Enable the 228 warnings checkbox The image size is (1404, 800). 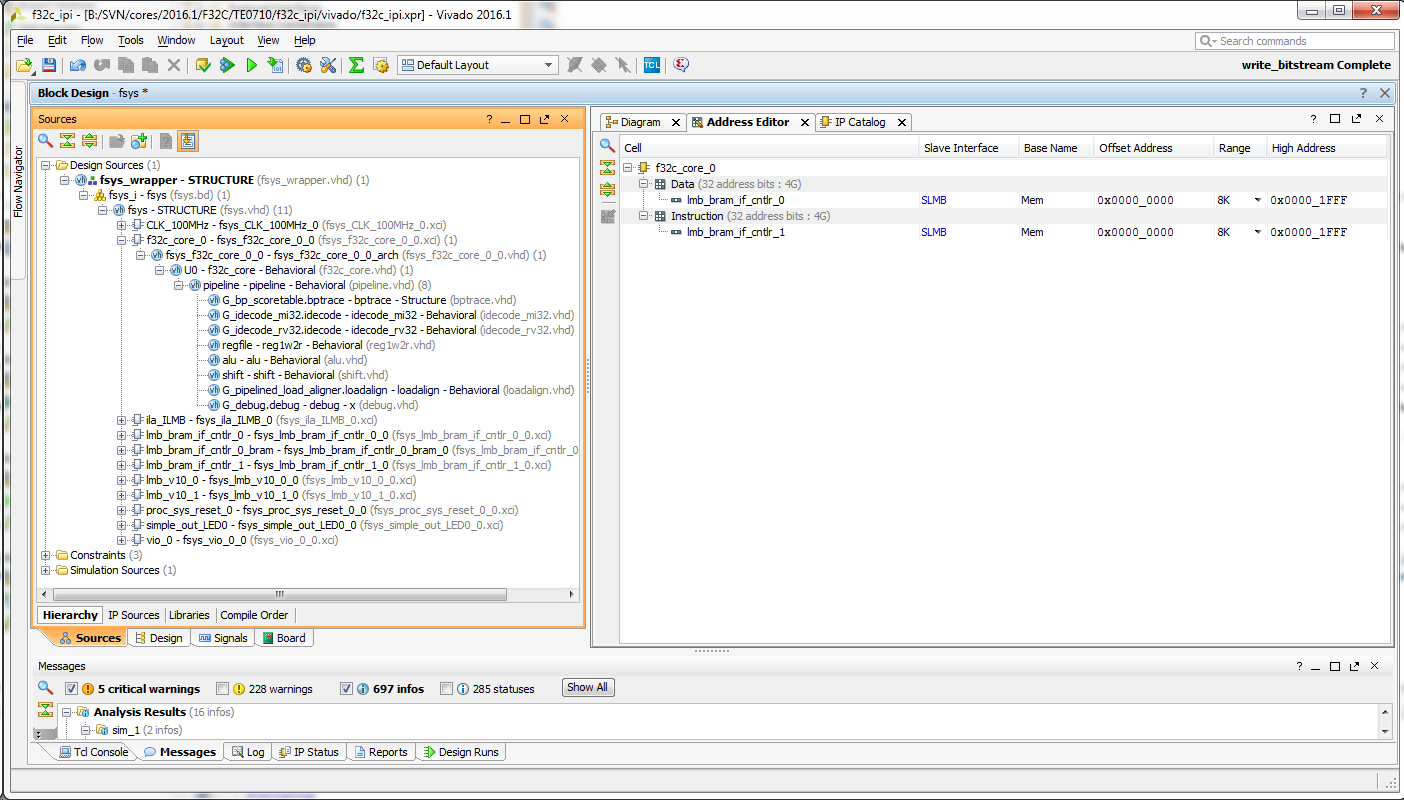pos(223,689)
